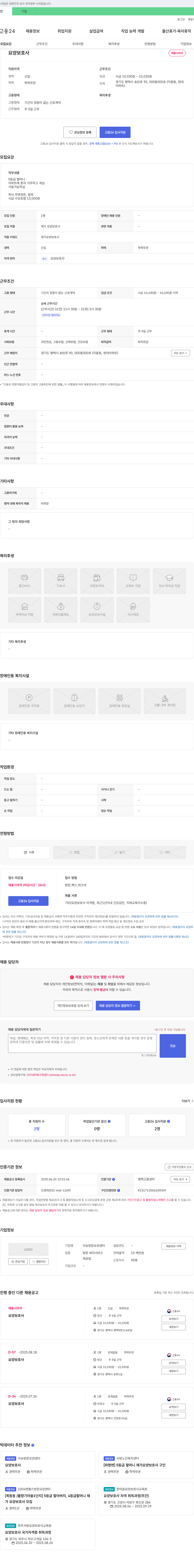Click top 고용24 입사지원 apply button
The height and width of the screenshot is (1568, 194).
[115, 132]
